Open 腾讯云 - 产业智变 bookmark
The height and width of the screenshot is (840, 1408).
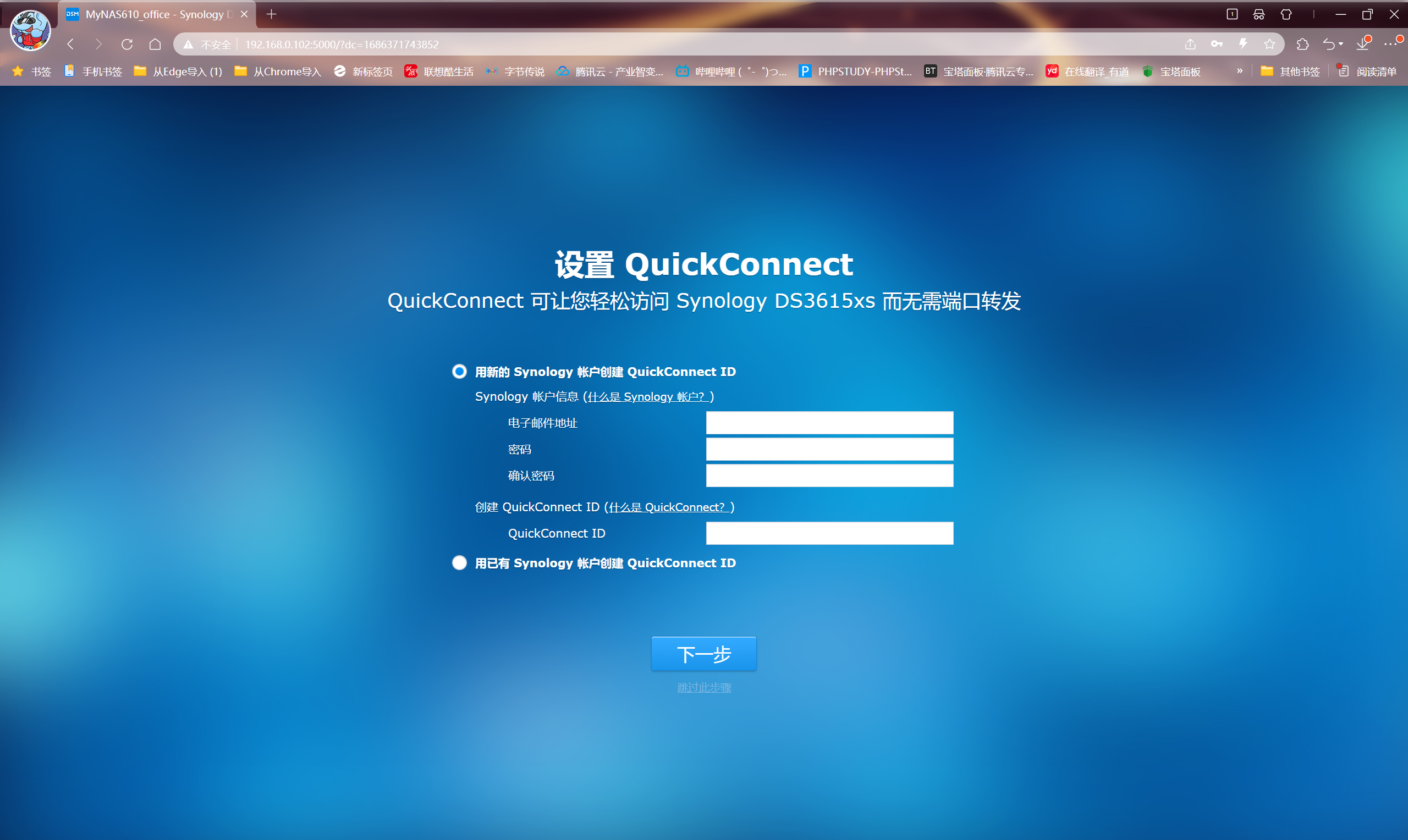pos(609,71)
